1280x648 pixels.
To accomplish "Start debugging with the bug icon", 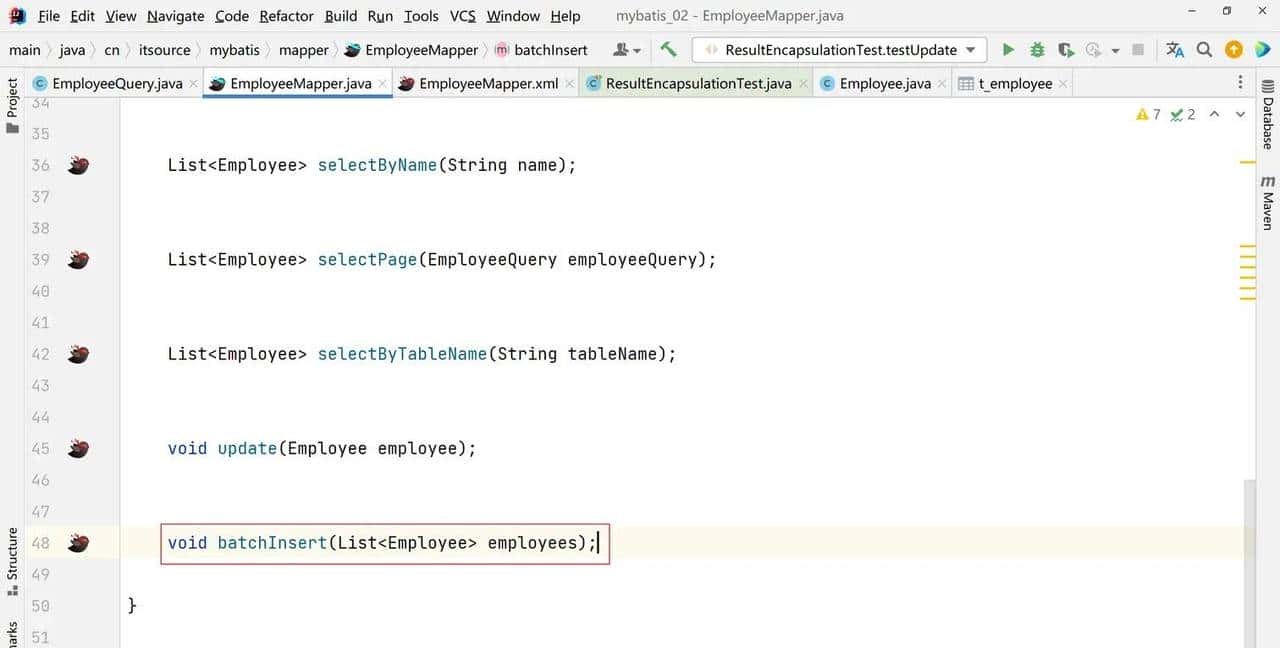I will pos(1037,50).
